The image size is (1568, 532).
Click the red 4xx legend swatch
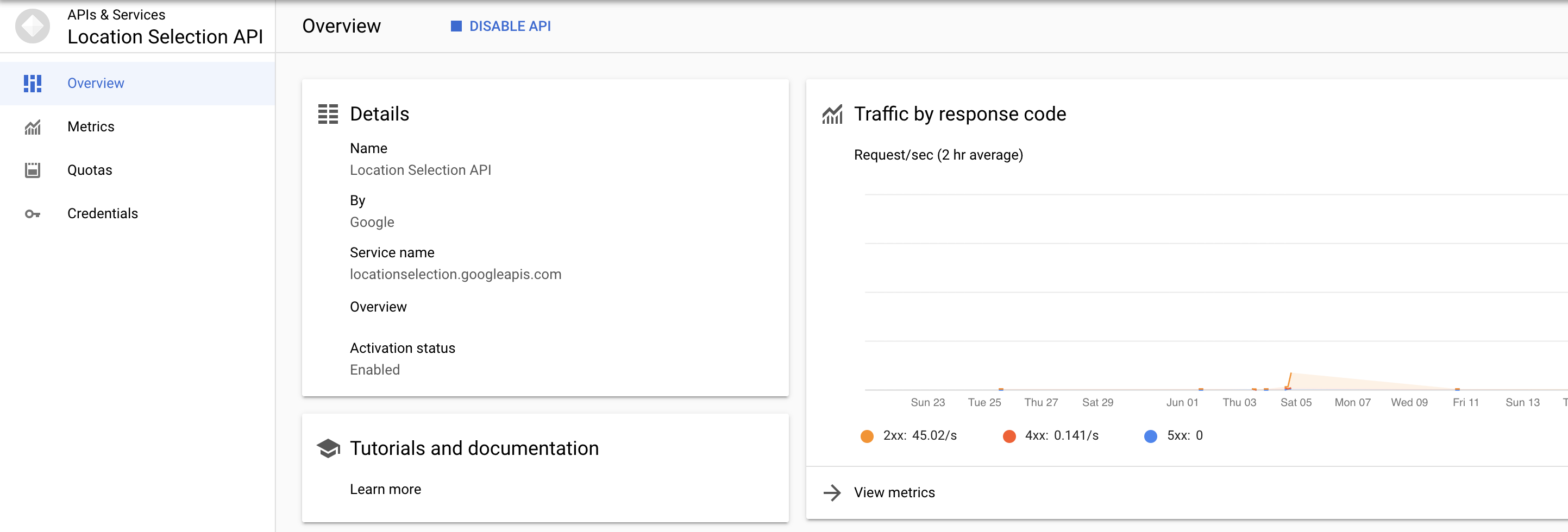[x=1008, y=436]
